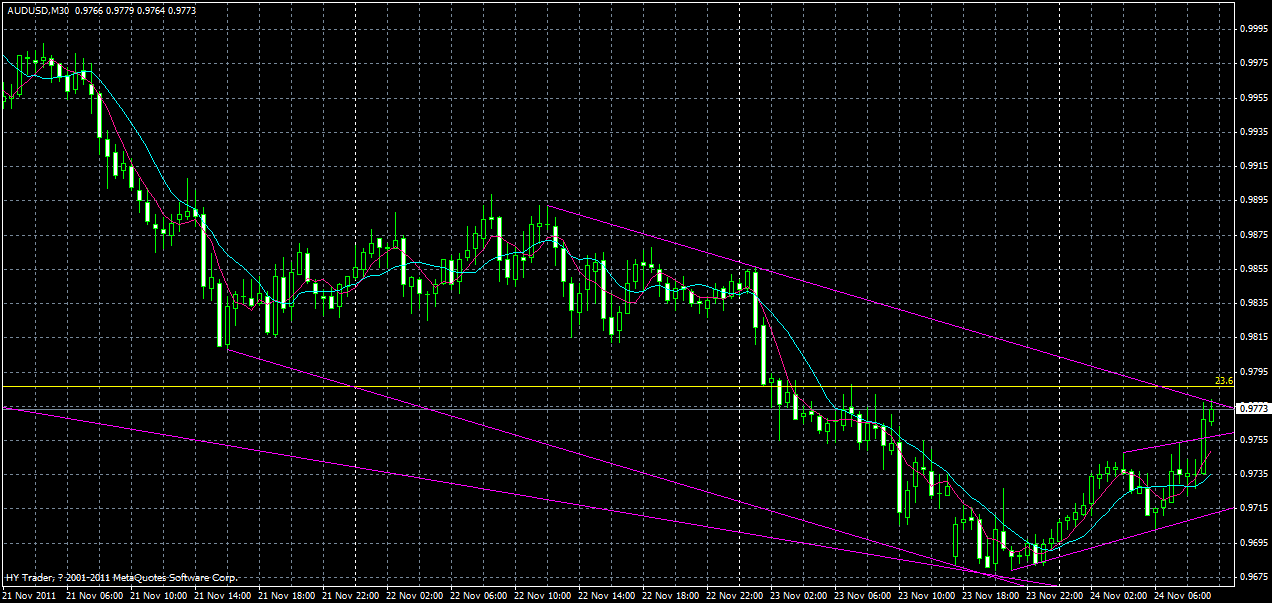Click the 0.9915 price axis label

pyautogui.click(x=1254, y=166)
